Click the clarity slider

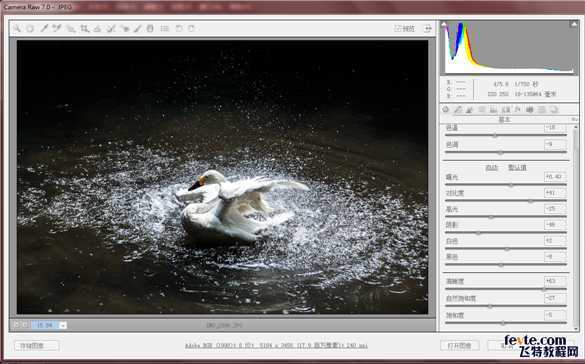506,289
